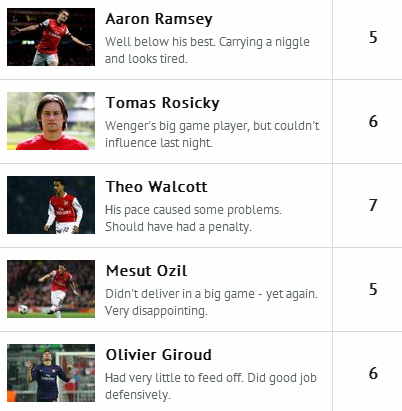Select Theo Walcott's photo thumbnail

(x=51, y=205)
